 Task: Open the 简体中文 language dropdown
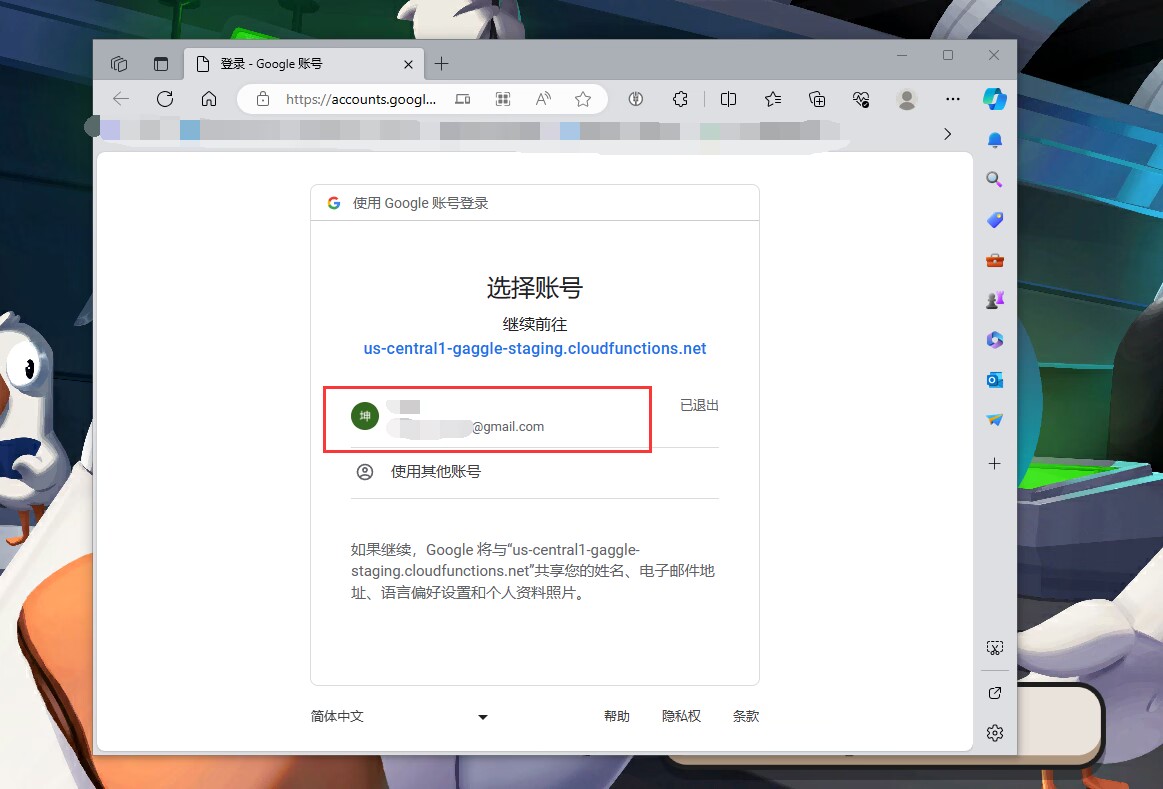(x=399, y=716)
